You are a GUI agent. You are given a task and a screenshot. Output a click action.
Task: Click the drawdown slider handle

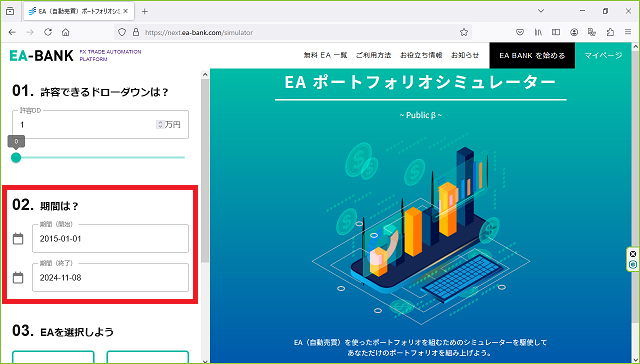pos(16,158)
